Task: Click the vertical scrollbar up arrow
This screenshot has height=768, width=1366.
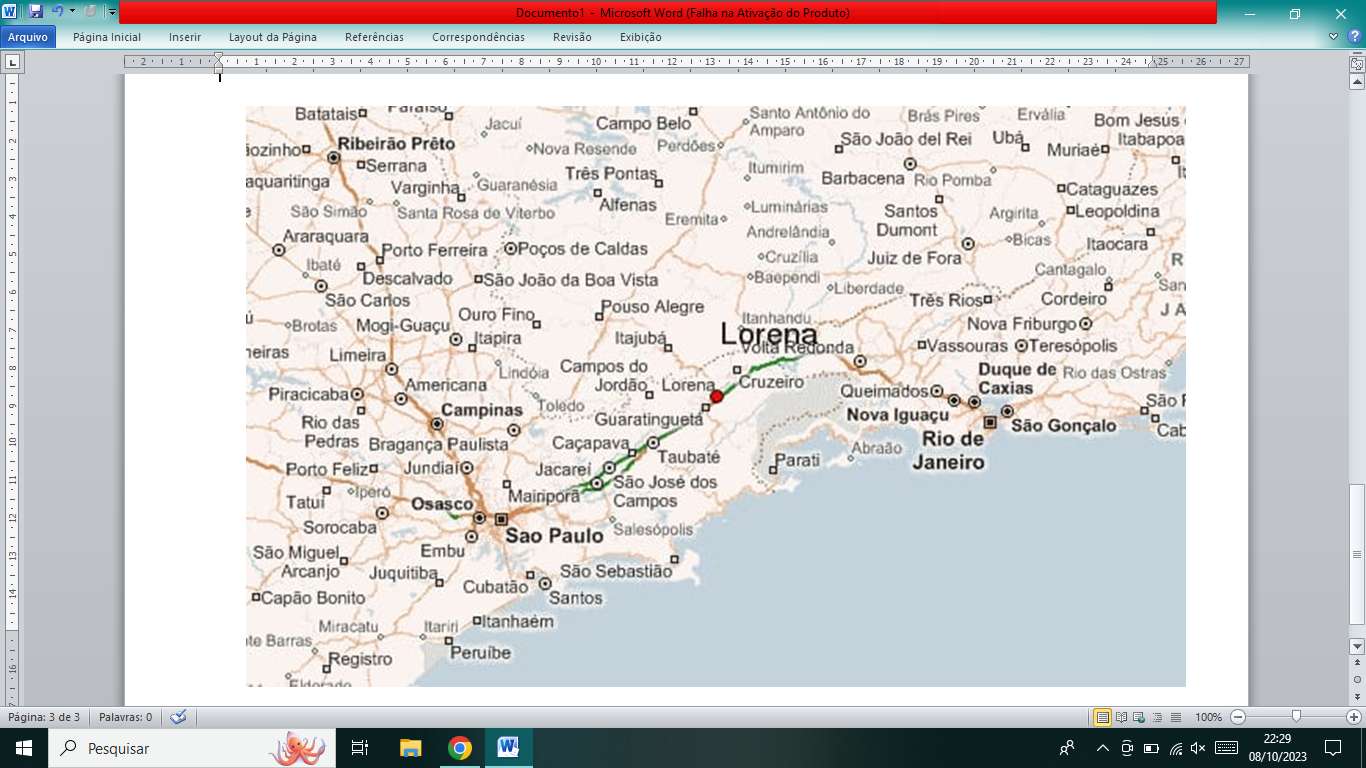Action: tap(1357, 83)
